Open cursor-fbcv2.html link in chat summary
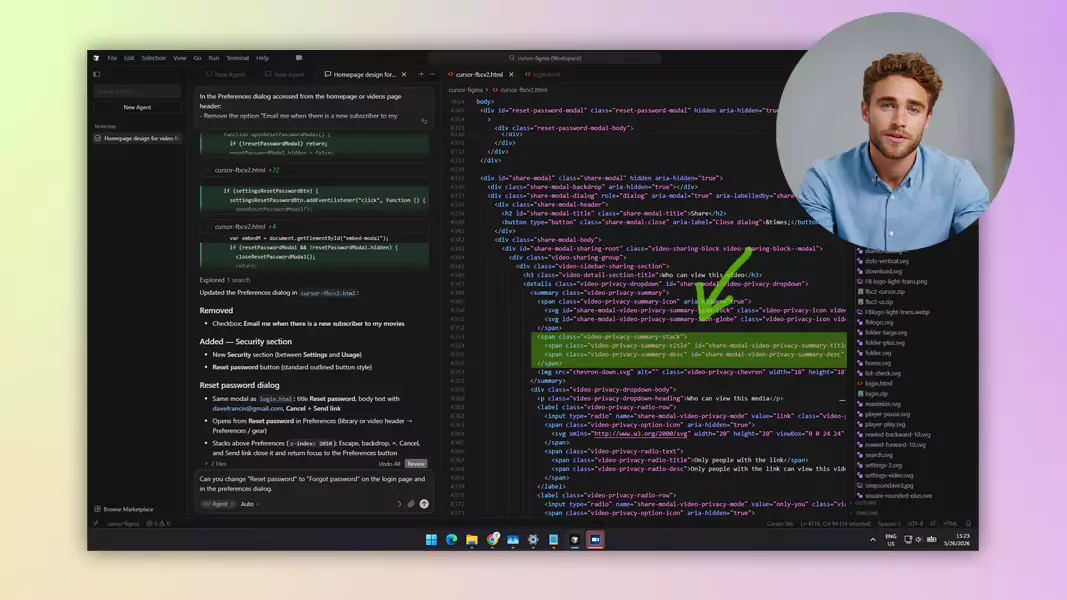Screen dimensions: 1067x600 [328, 293]
